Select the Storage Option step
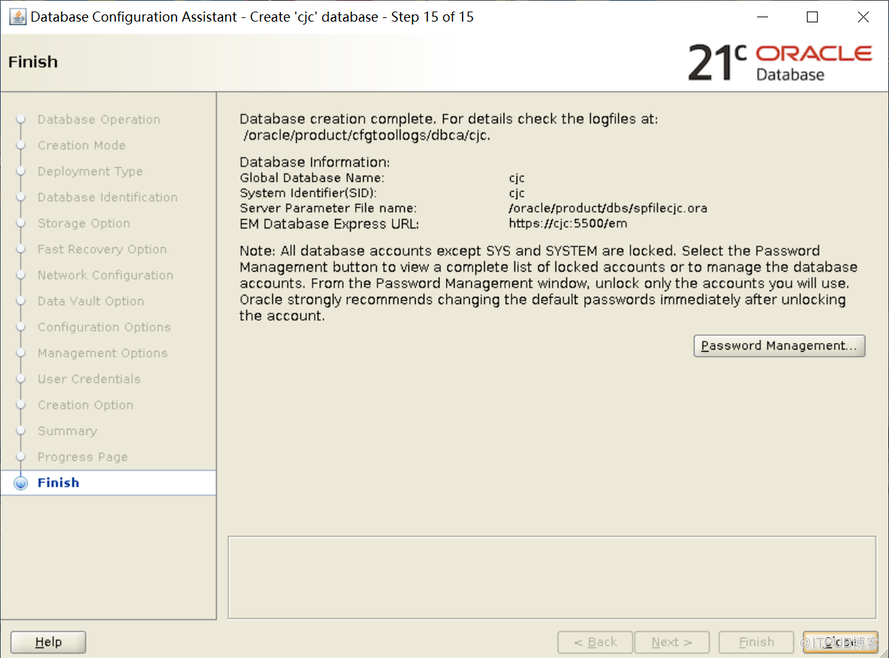Image resolution: width=889 pixels, height=658 pixels. tap(83, 223)
